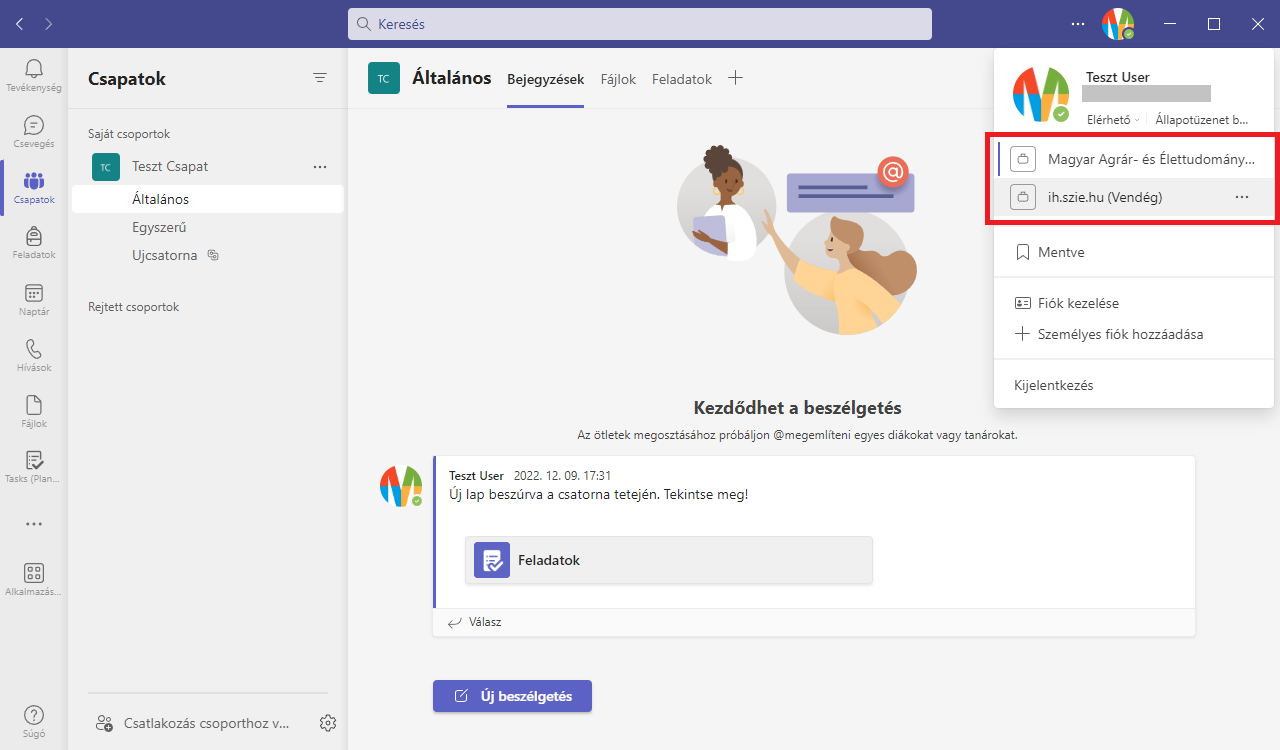This screenshot has width=1280, height=750.
Task: Open the Tevékenység activity bell icon
Action: click(x=34, y=74)
